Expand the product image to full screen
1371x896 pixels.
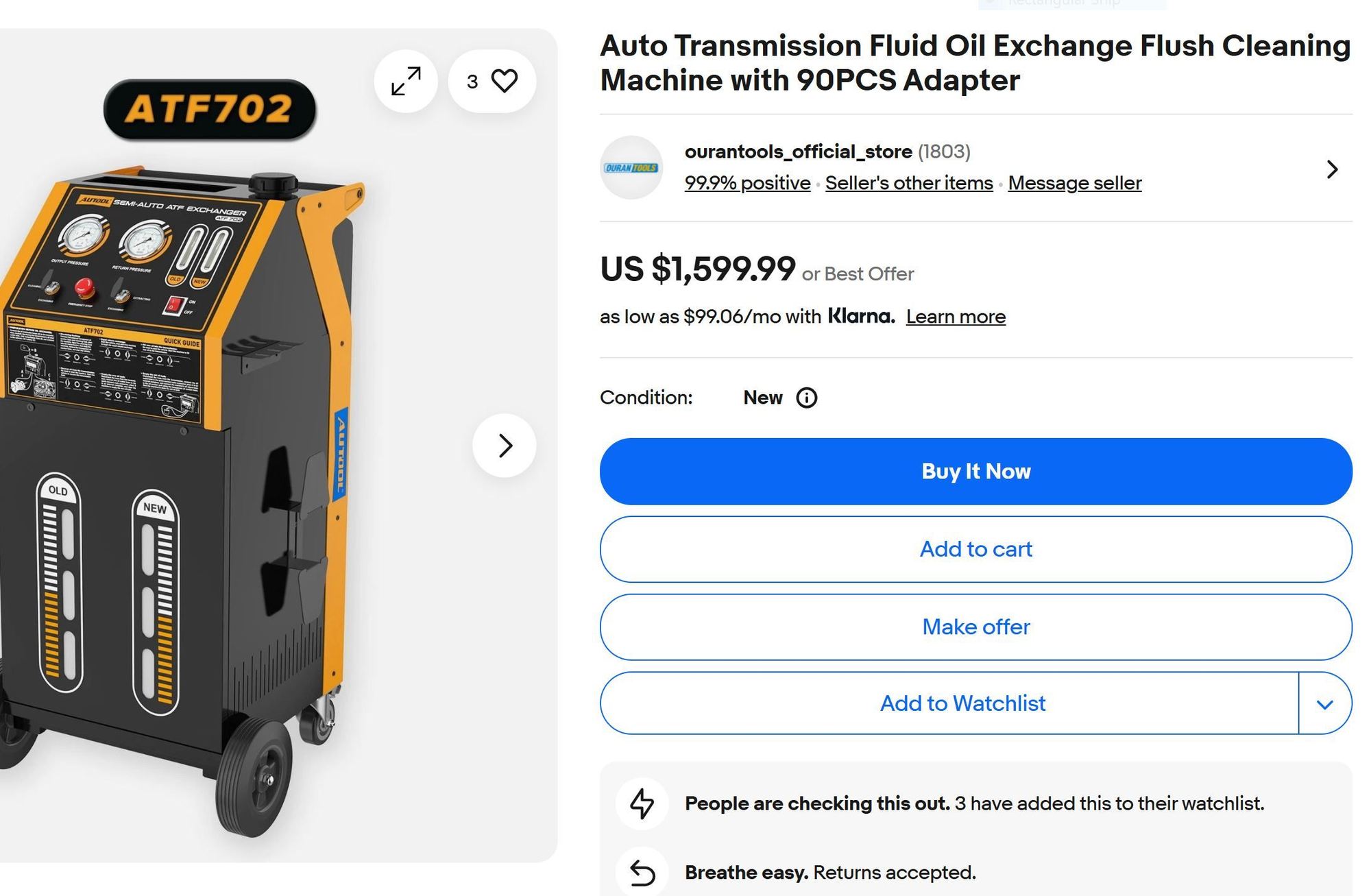click(406, 81)
